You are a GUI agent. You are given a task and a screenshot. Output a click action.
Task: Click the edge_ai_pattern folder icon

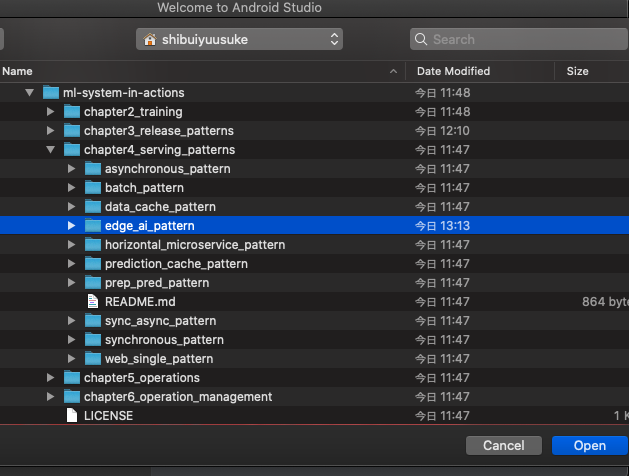(93, 226)
